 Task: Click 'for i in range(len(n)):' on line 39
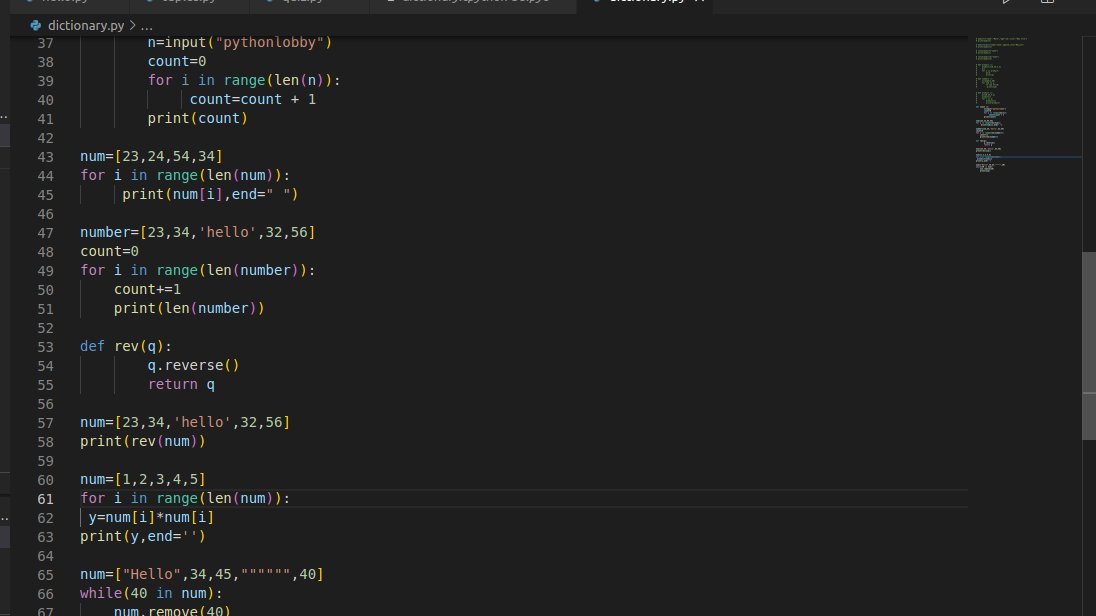(244, 80)
